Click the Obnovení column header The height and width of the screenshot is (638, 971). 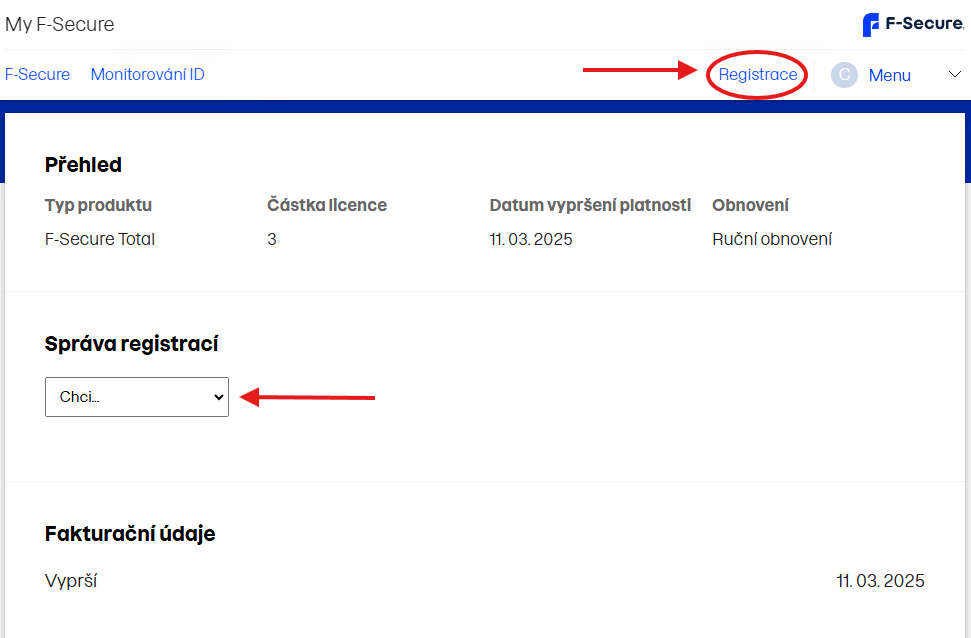tap(750, 205)
